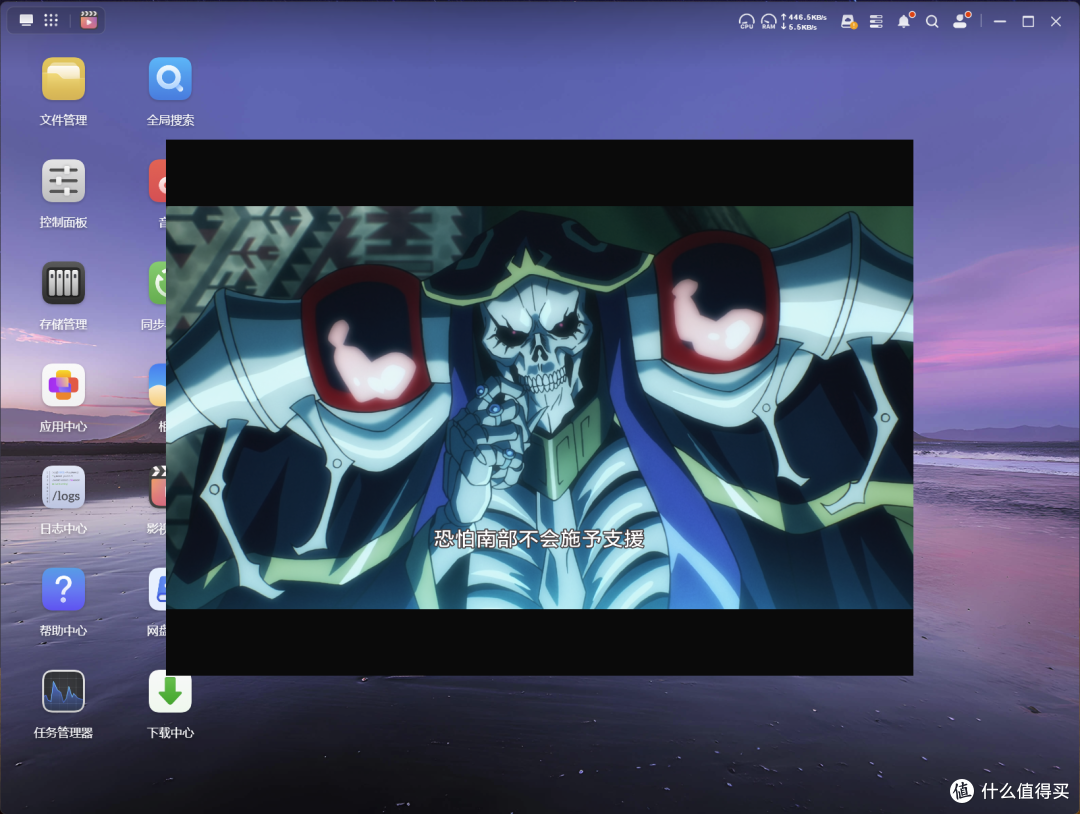Image resolution: width=1080 pixels, height=814 pixels.
Task: Check the RAM usage gauge
Action: coord(768,21)
